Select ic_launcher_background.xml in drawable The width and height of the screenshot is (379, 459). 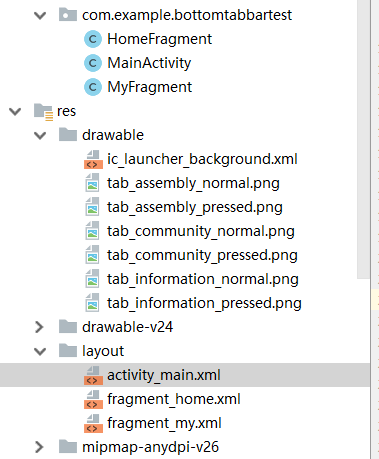[202, 159]
